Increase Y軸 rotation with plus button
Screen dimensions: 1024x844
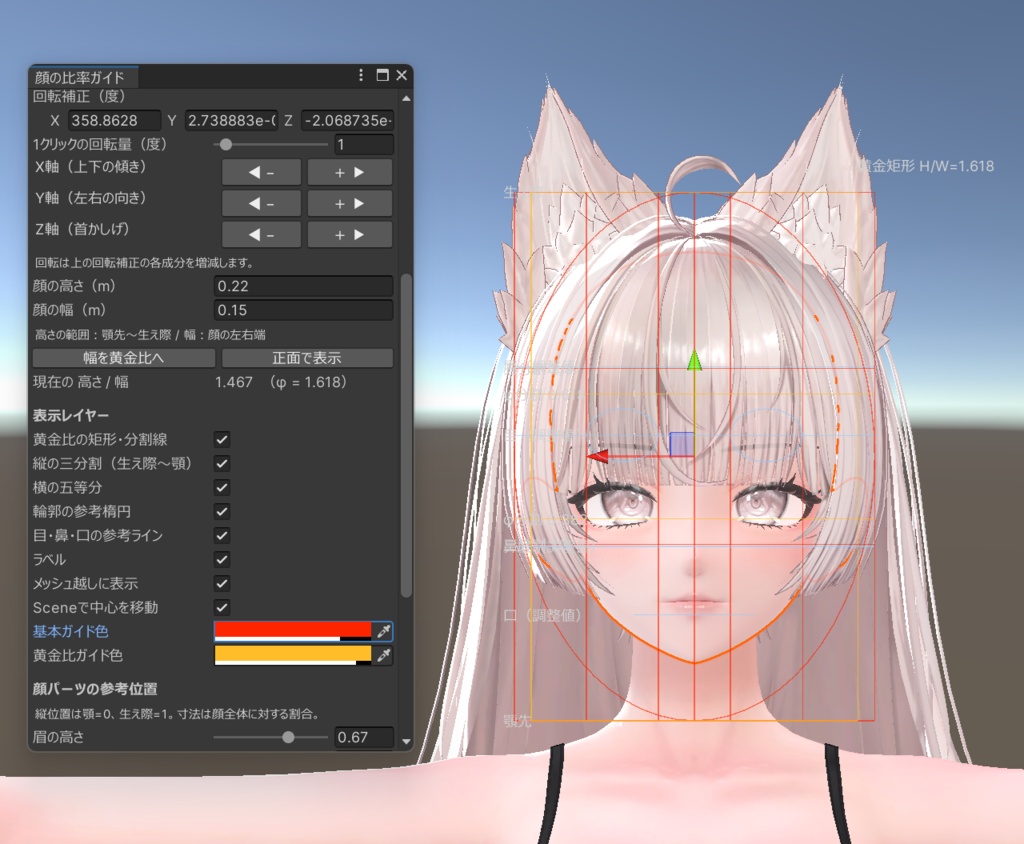[349, 204]
